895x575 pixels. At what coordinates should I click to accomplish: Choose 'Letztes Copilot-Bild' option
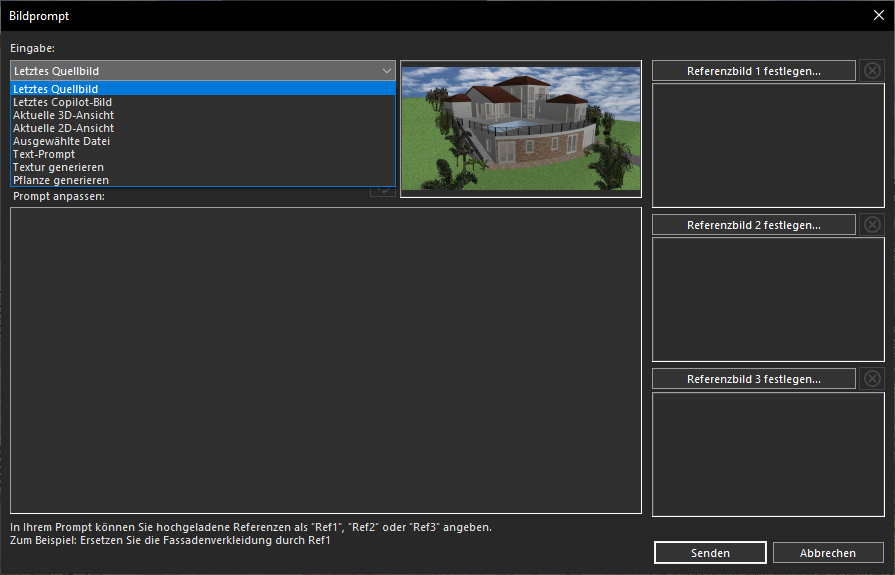click(203, 102)
